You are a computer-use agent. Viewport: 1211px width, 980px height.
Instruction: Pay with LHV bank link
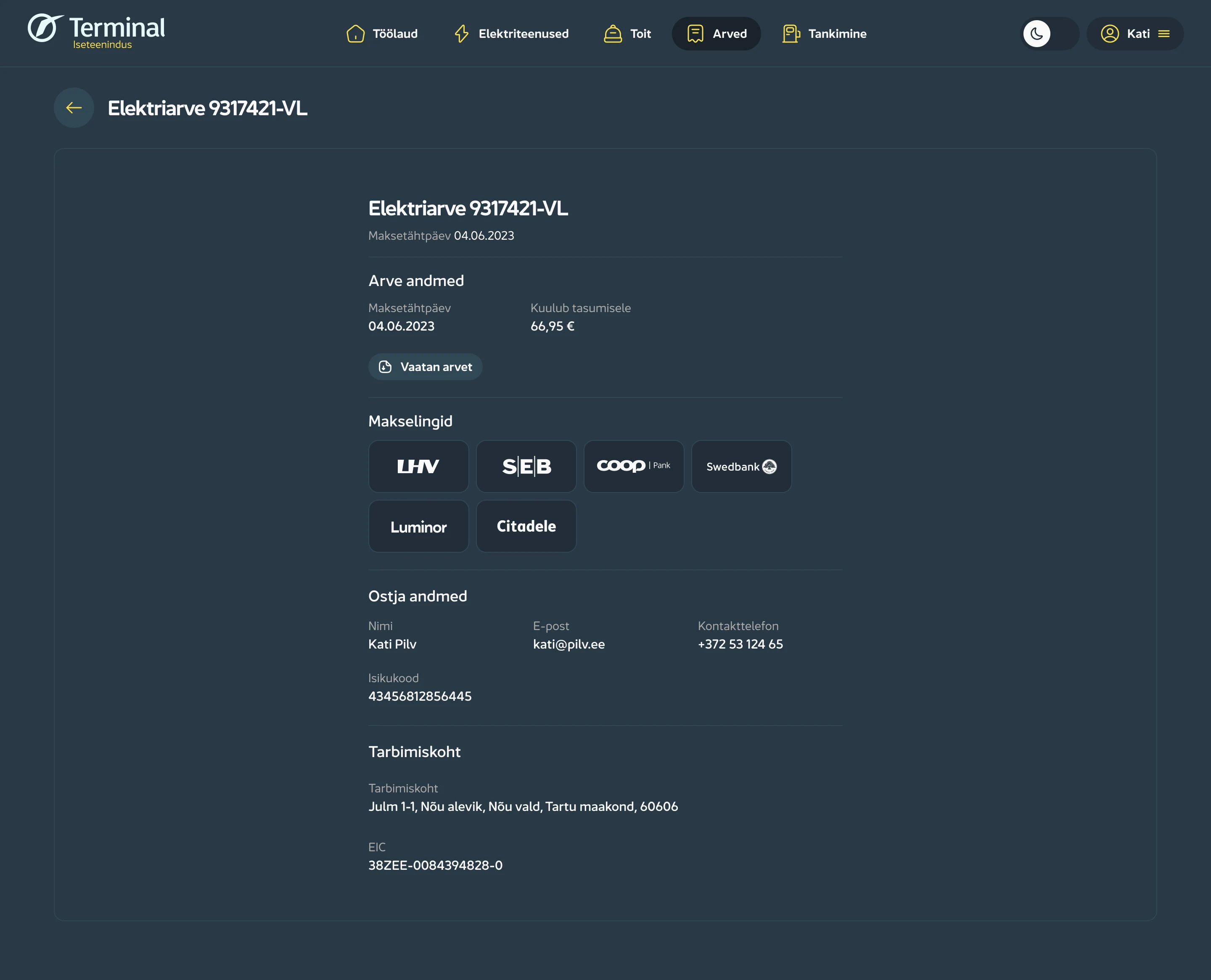[418, 466]
